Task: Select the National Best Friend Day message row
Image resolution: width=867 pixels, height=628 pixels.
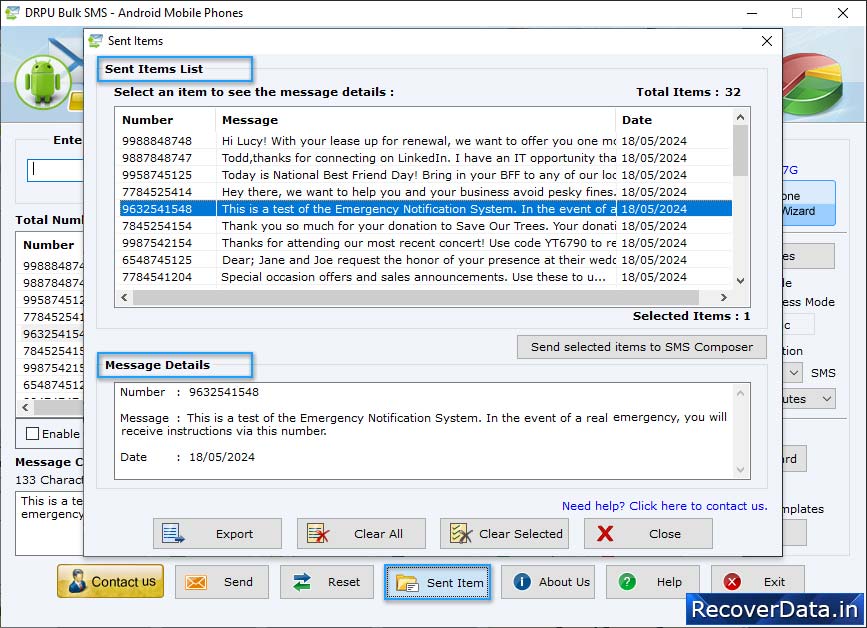Action: (x=426, y=175)
